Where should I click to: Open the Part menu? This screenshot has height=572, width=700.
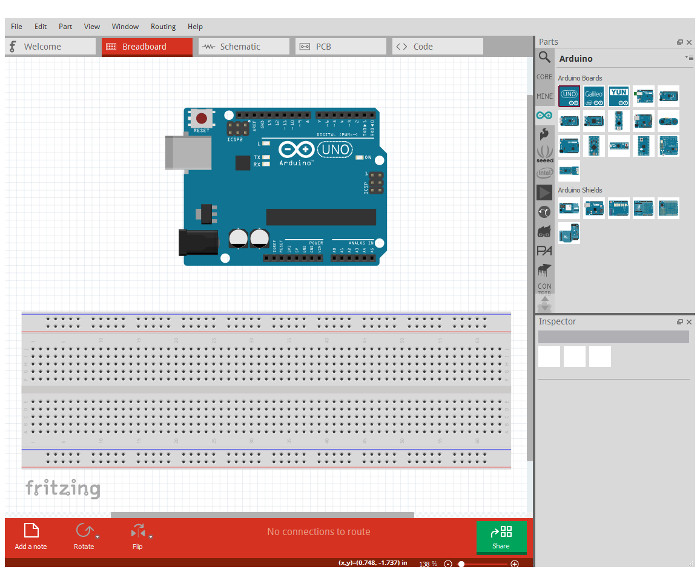65,26
